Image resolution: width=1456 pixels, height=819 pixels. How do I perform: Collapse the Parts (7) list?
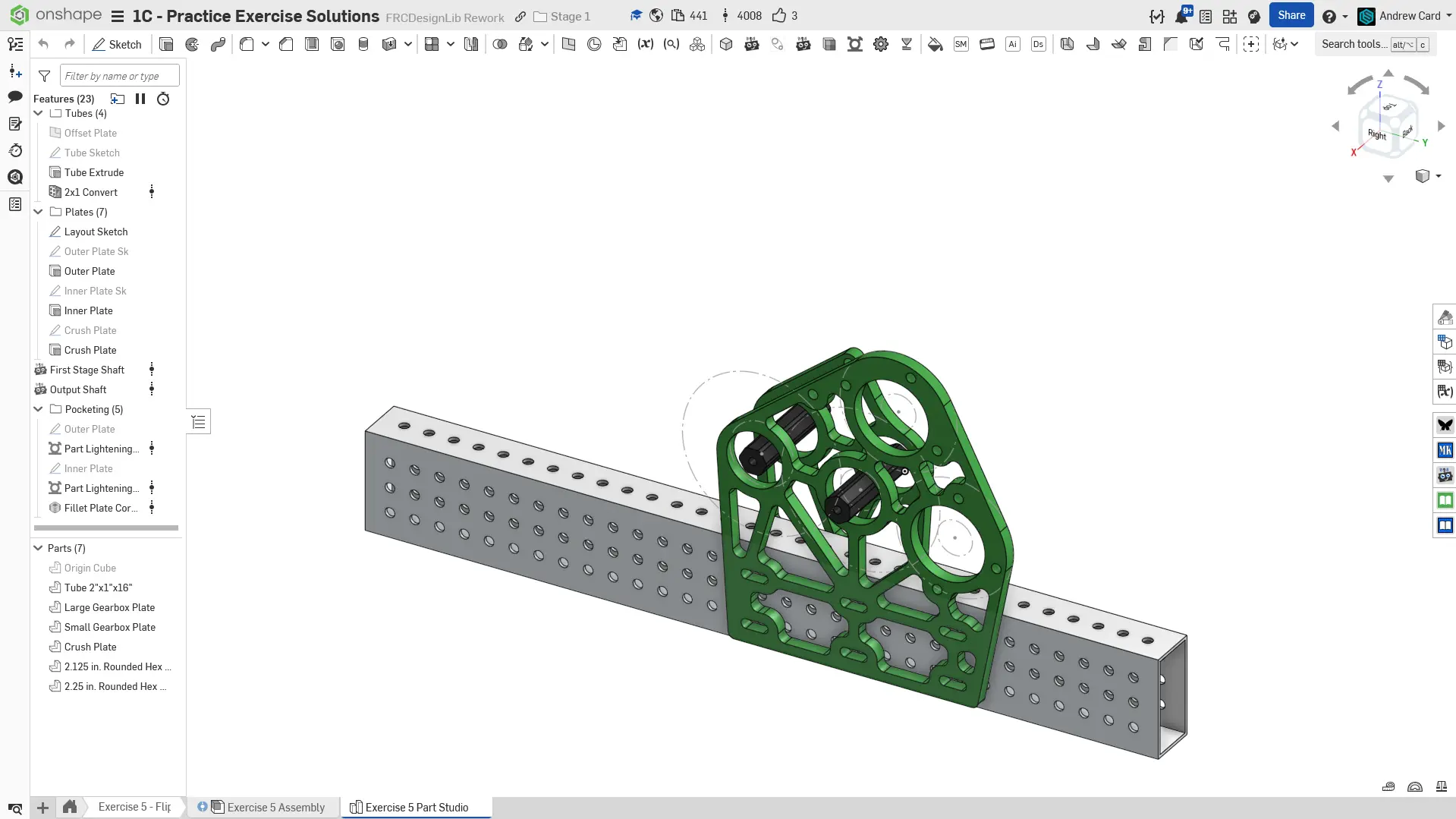[38, 548]
